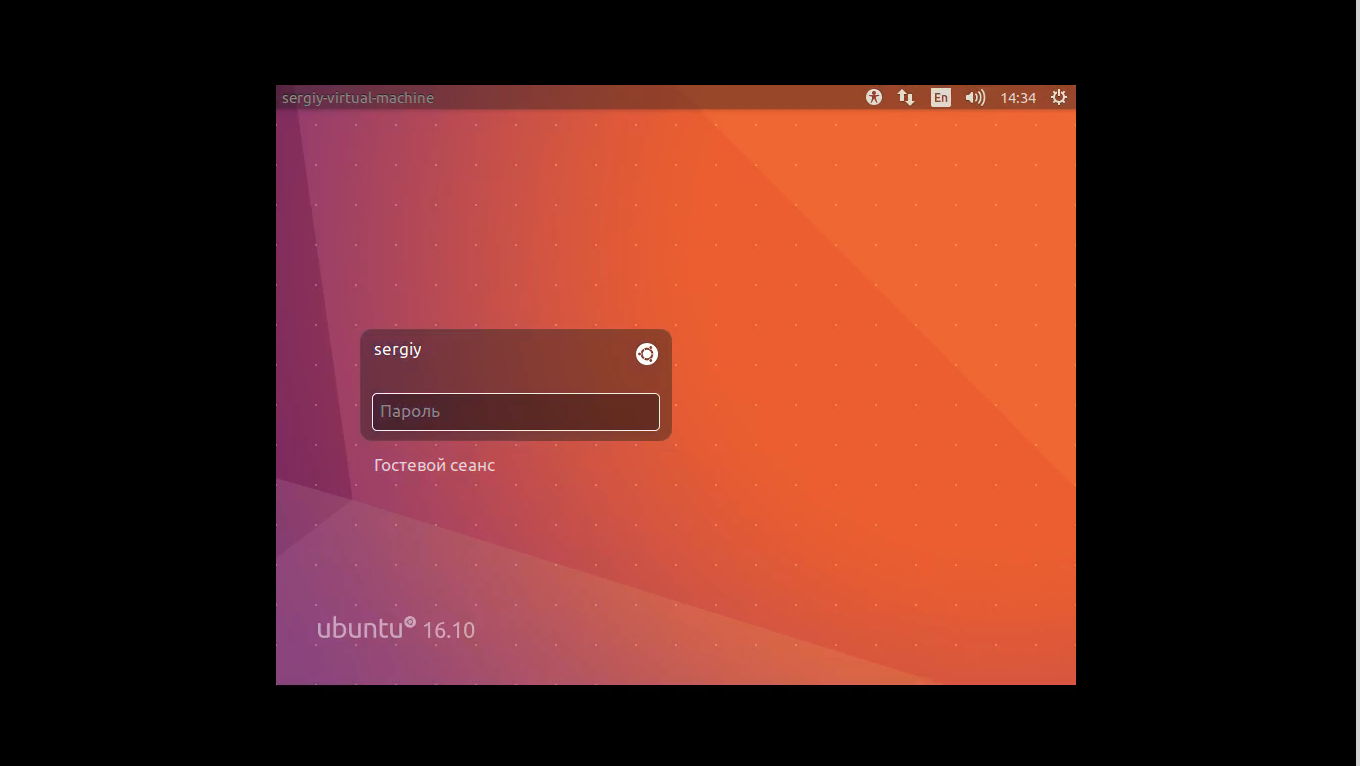Open the 14:34 clock indicator
Image resolution: width=1360 pixels, height=766 pixels.
[1018, 98]
